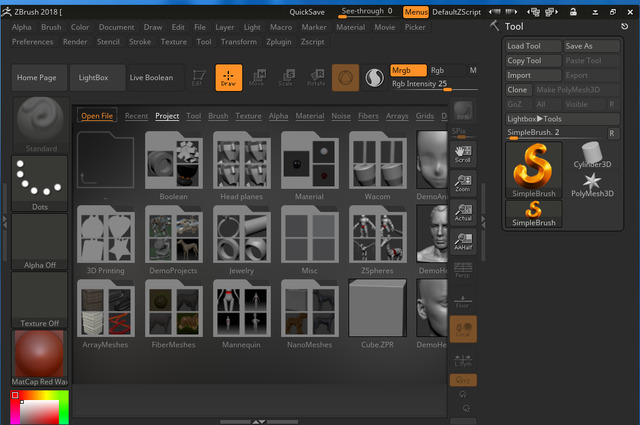Switch to the Recent tab in LightBox
The width and height of the screenshot is (640, 425).
[x=136, y=116]
